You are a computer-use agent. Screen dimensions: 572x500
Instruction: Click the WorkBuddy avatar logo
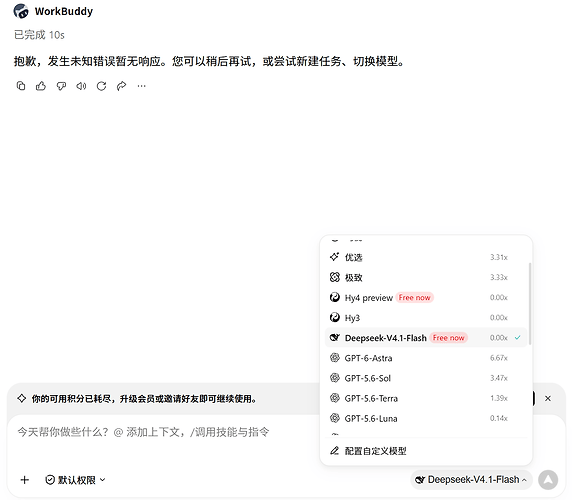(x=21, y=11)
